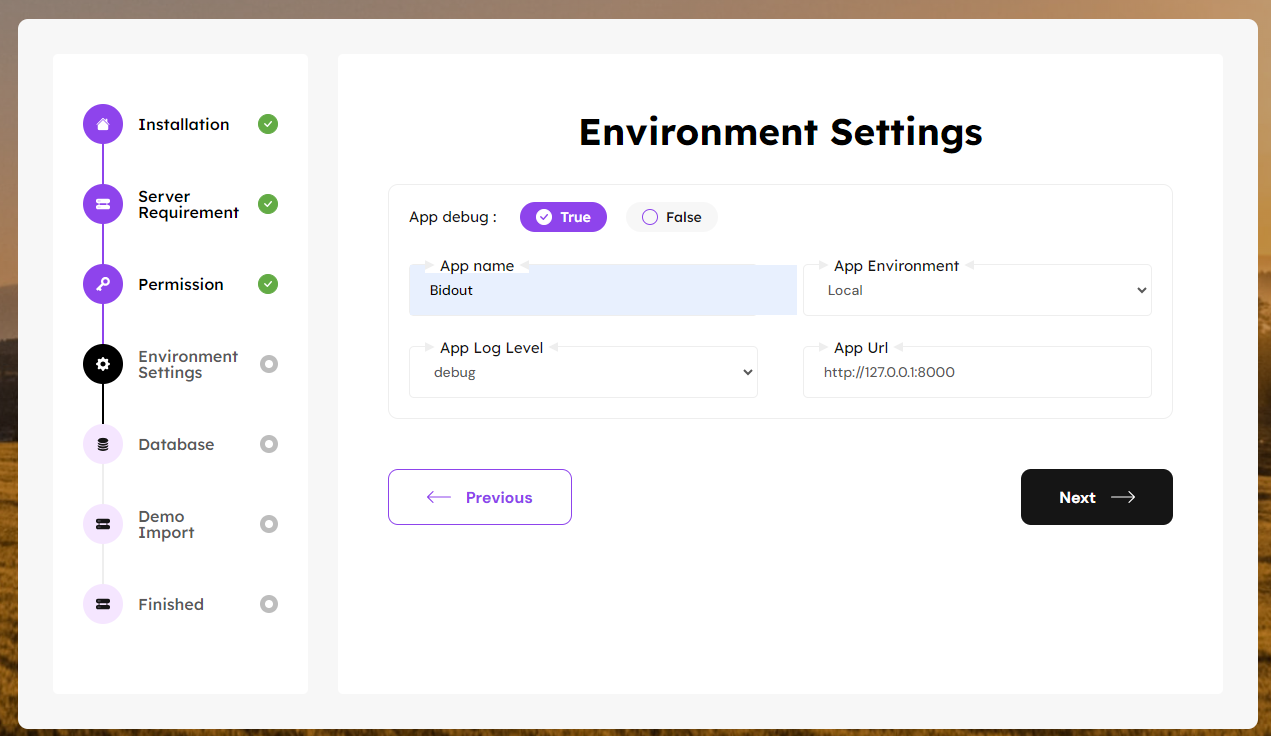Click the green checkmark beside Installation
The image size is (1271, 736).
268,124
